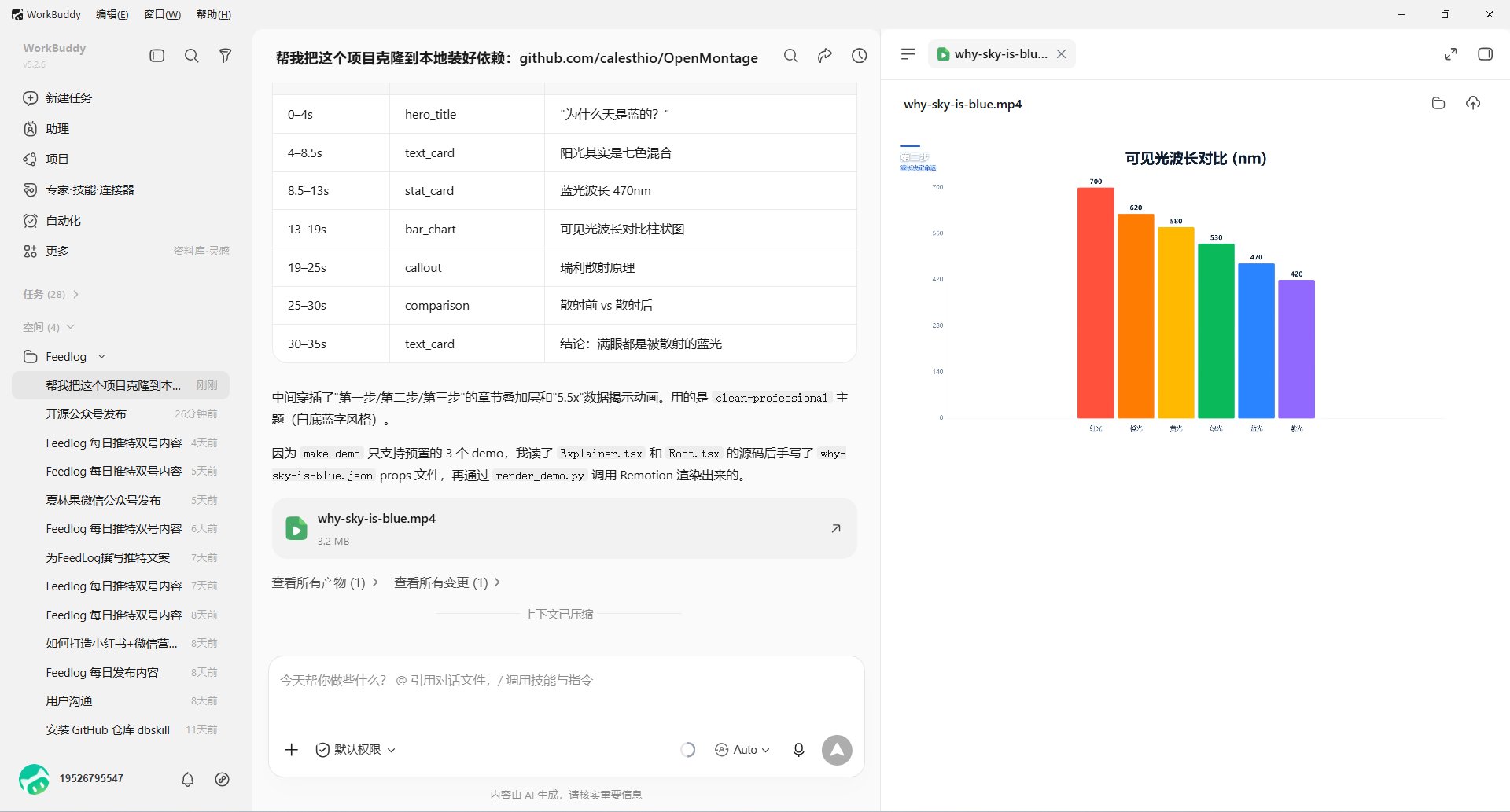Open the 编辑(E) menu

[x=112, y=14]
